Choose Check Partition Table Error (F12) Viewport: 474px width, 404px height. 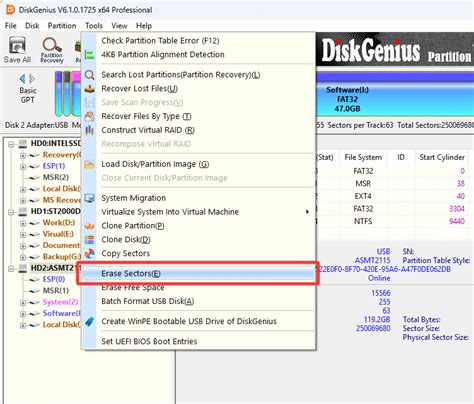[x=198, y=41]
